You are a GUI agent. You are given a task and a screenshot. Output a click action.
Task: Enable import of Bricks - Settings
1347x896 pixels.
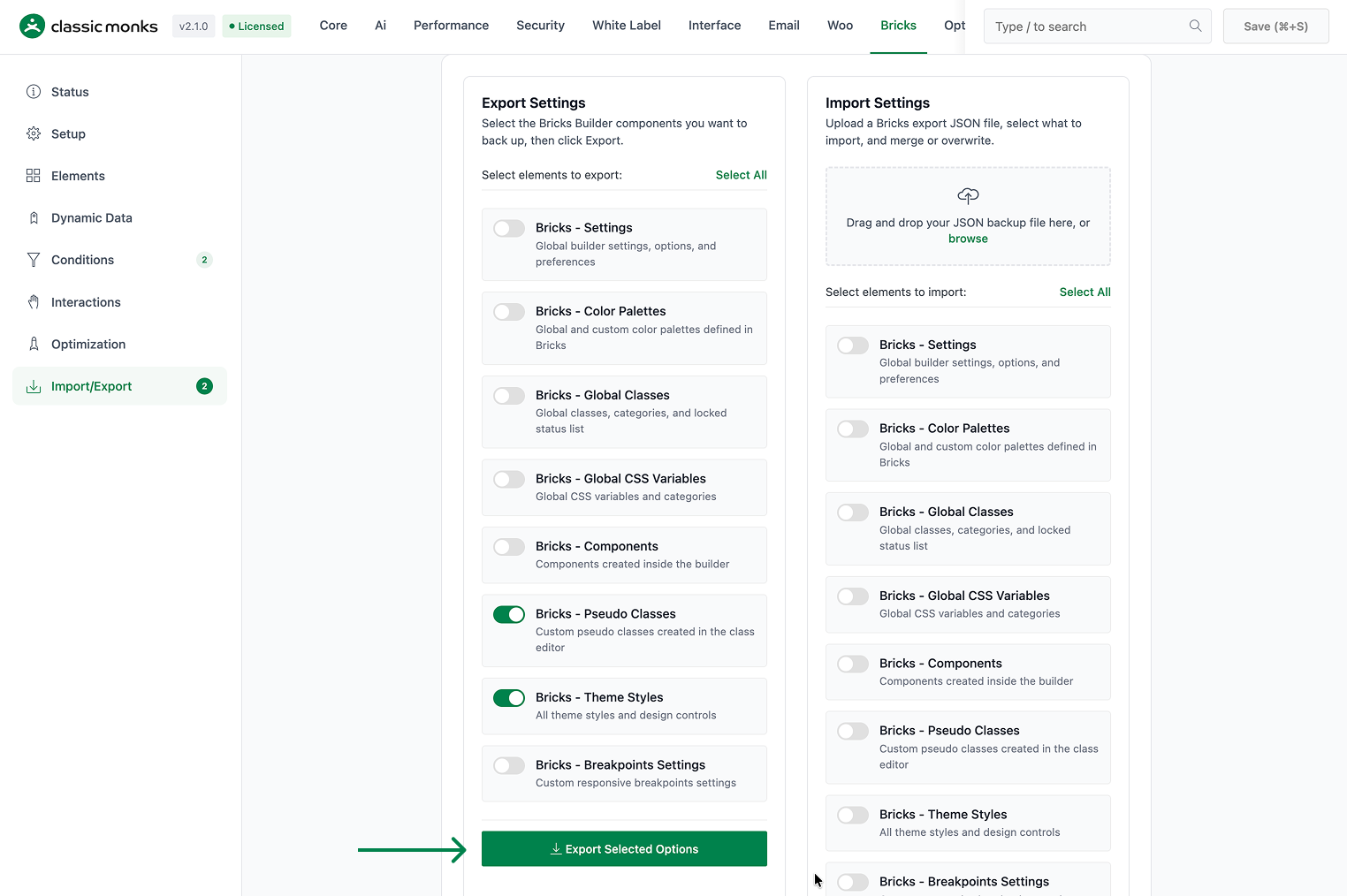click(x=853, y=345)
